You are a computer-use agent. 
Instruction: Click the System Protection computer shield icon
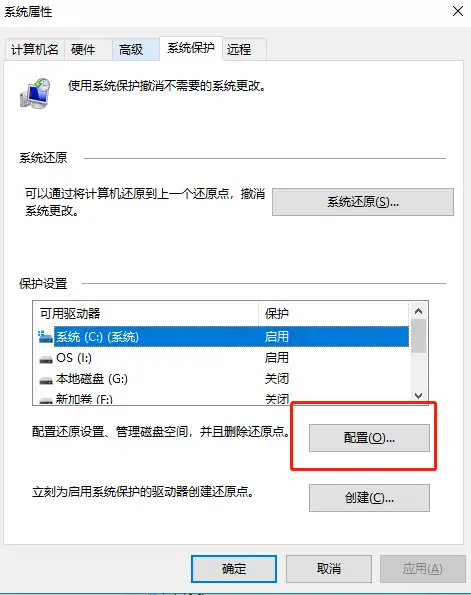[x=35, y=93]
